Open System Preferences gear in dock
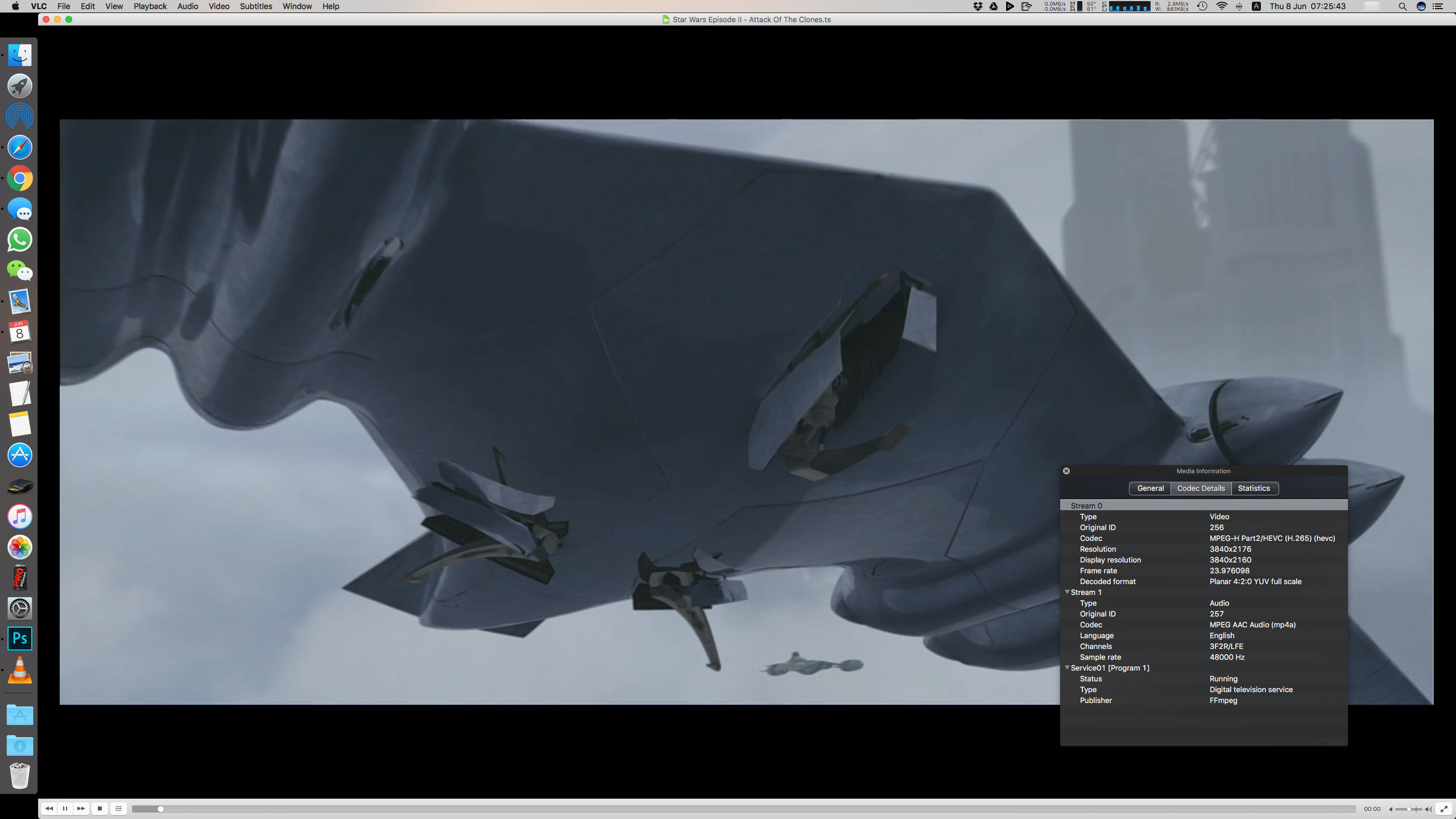Viewport: 1456px width, 819px height. [19, 609]
